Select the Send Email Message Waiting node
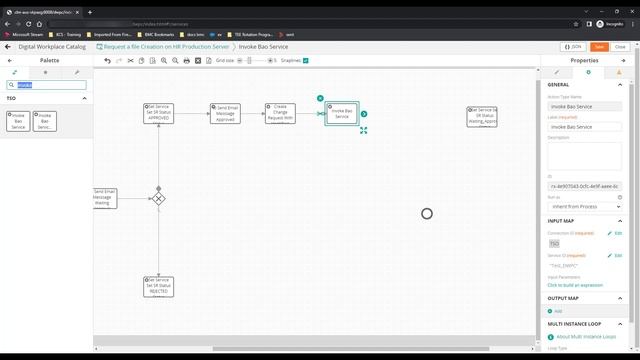Screen dimensions: 640x360 [x=104, y=198]
